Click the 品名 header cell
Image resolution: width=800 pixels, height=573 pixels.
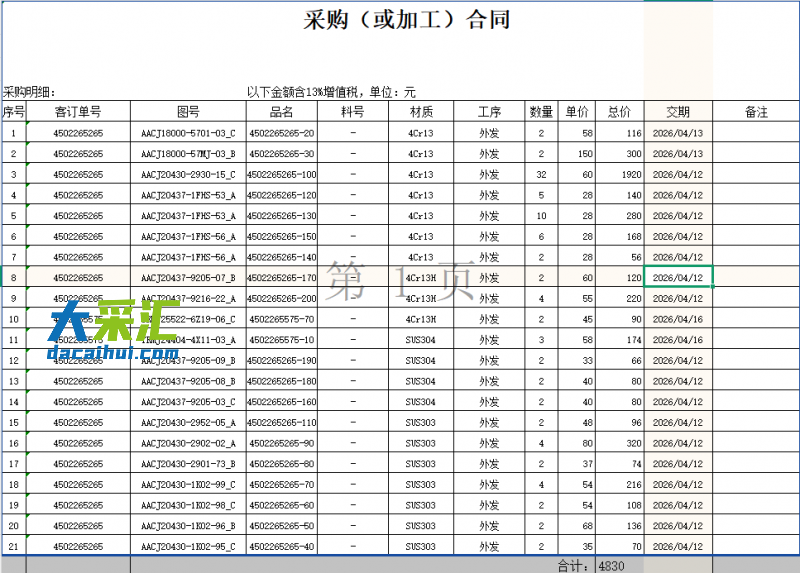[x=282, y=112]
